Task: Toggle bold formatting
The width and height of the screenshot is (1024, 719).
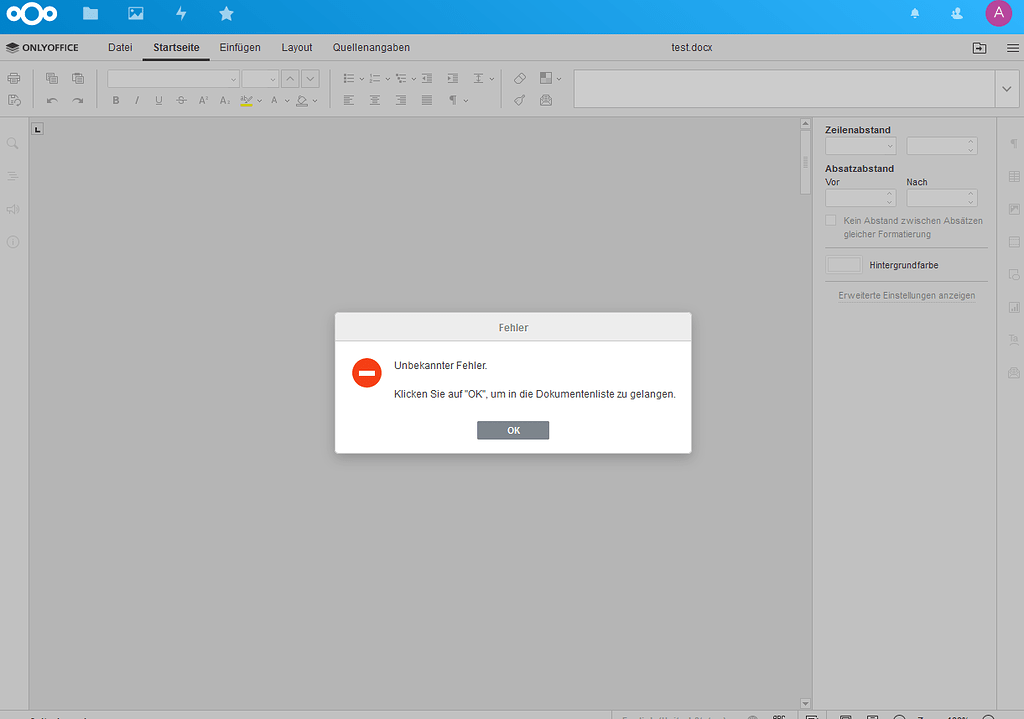Action: click(x=116, y=101)
